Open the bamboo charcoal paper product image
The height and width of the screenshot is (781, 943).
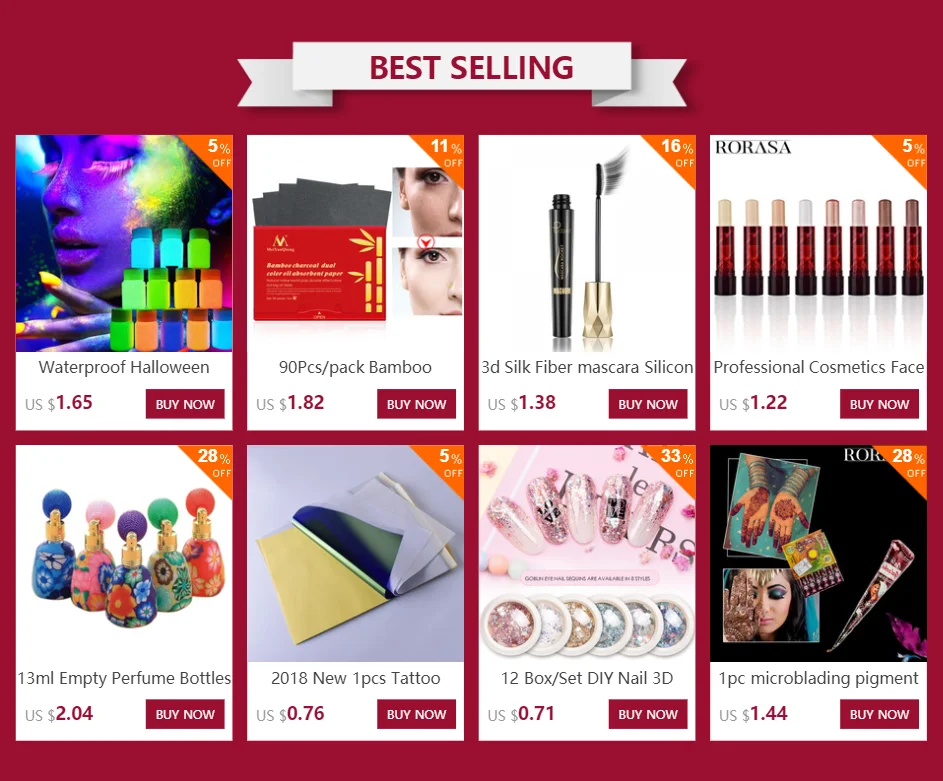tap(355, 243)
